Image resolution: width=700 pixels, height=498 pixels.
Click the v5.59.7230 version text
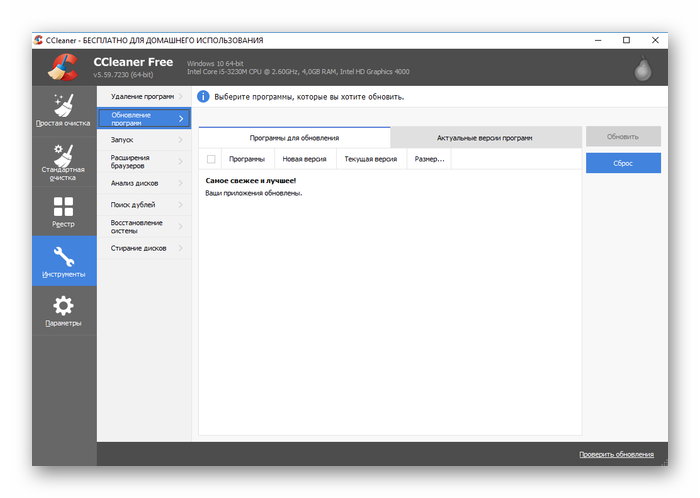click(123, 75)
